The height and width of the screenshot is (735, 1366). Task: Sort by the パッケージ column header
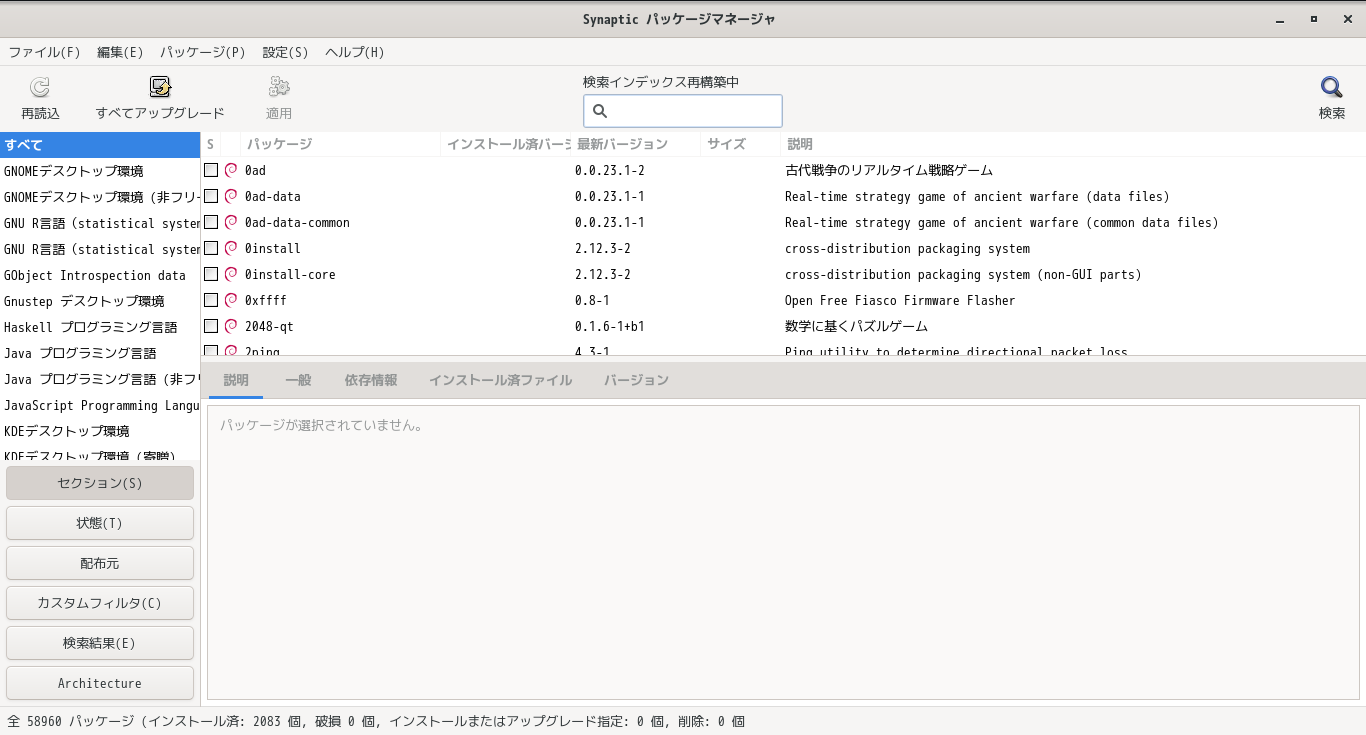pos(340,144)
